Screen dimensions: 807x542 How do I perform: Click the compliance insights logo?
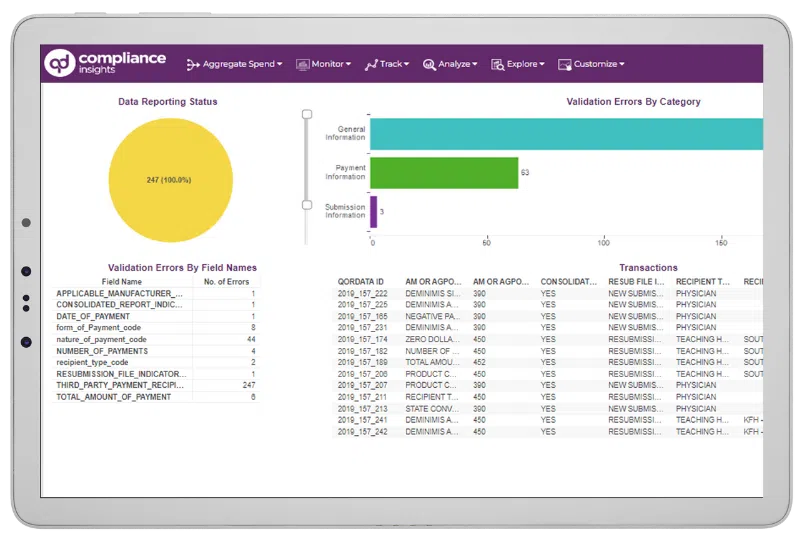point(105,63)
